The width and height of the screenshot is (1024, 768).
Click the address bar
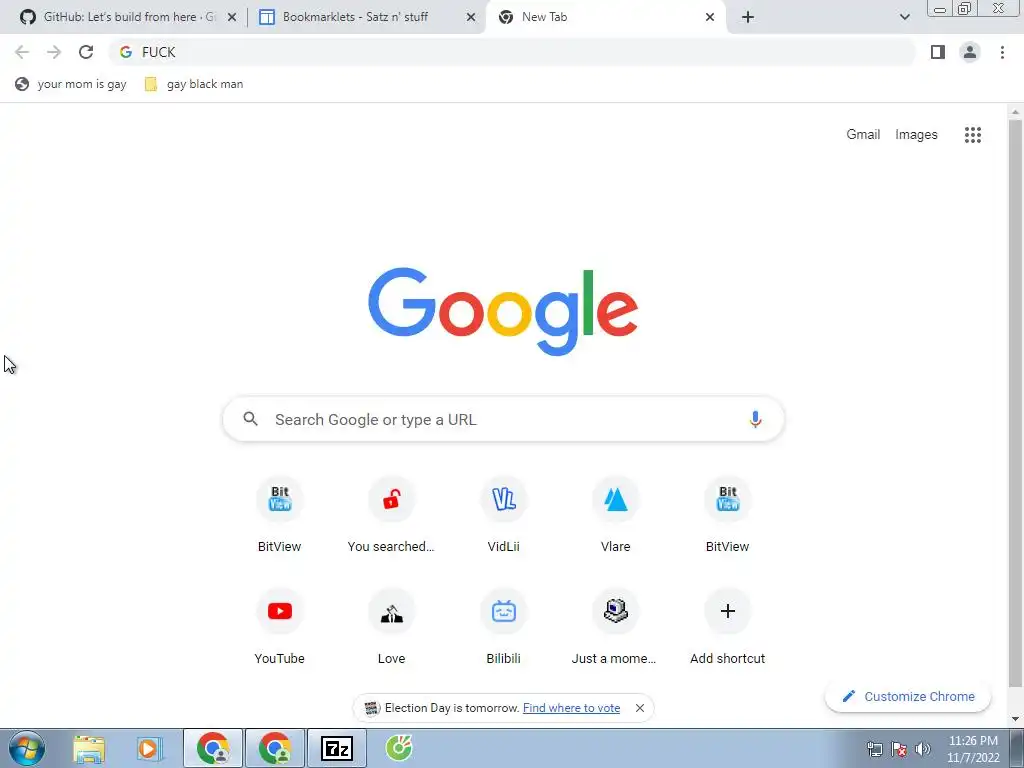[x=513, y=52]
